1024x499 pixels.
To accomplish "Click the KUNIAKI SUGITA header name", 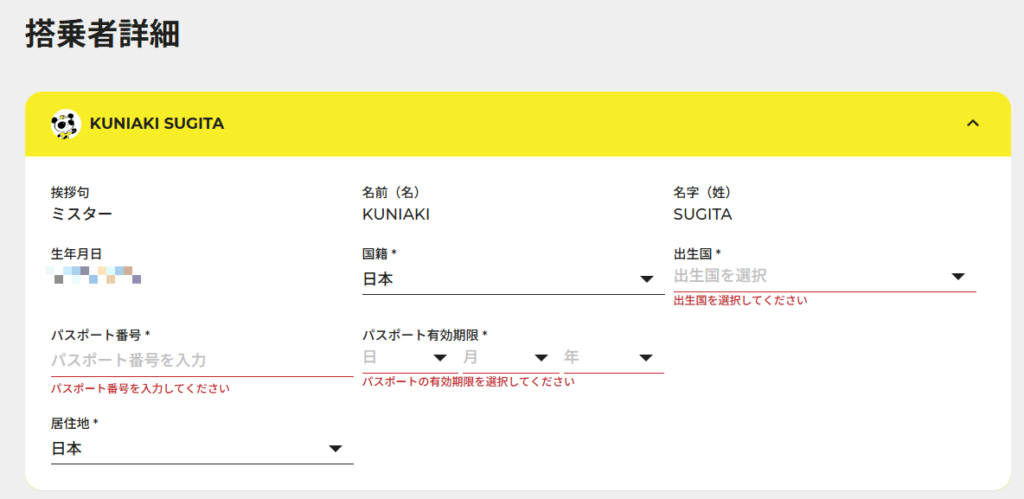I will tap(157, 124).
